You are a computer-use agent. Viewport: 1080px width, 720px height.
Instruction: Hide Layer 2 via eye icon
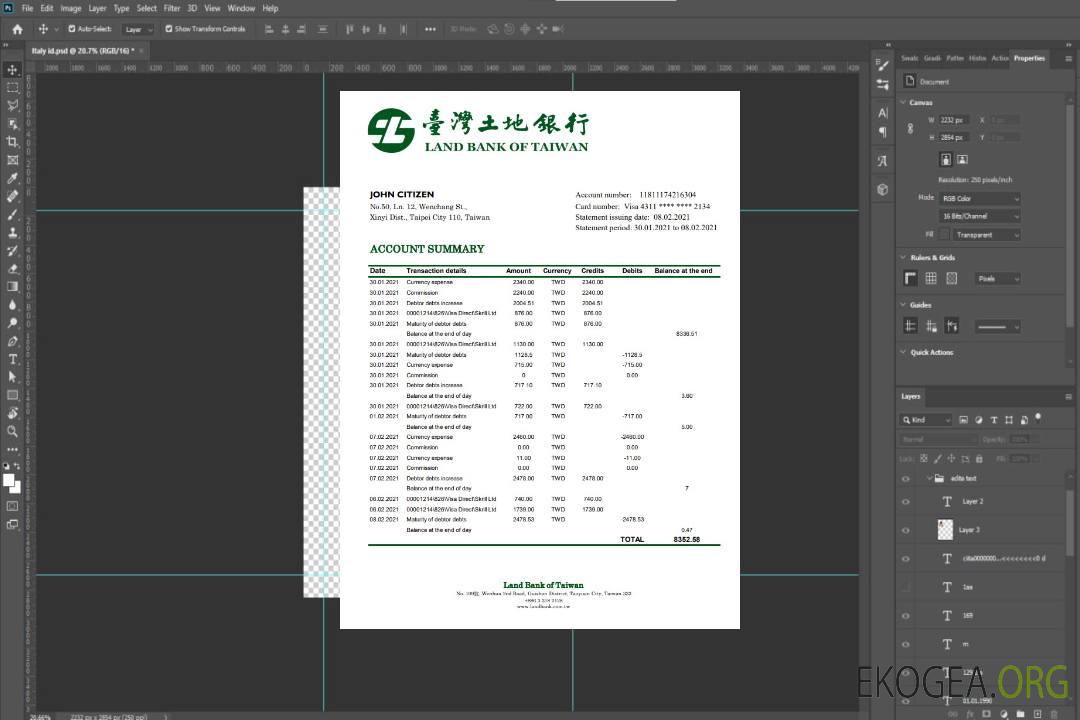coord(906,502)
